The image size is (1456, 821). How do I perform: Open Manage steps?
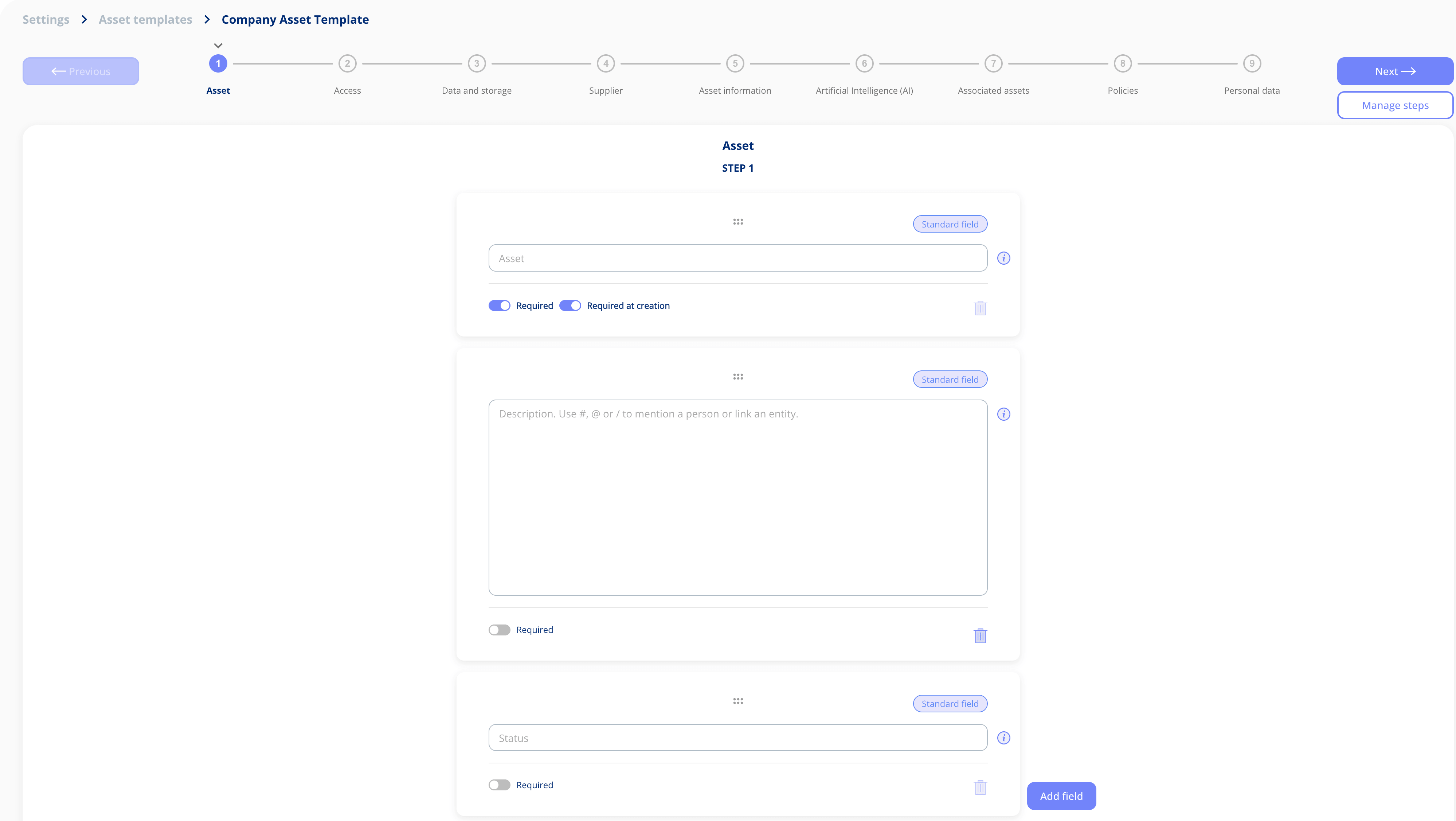pos(1394,105)
